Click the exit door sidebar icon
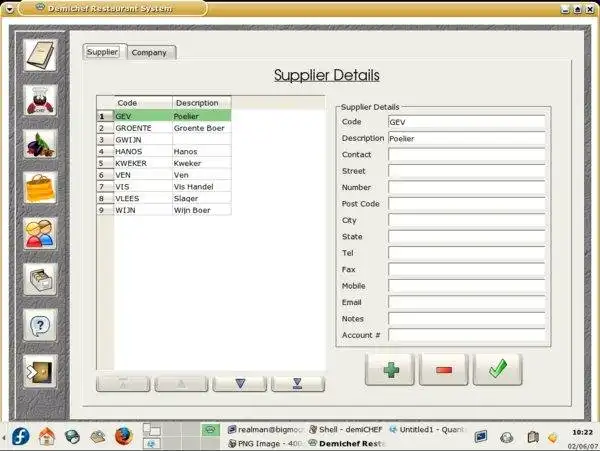The height and width of the screenshot is (451, 600). (x=40, y=371)
